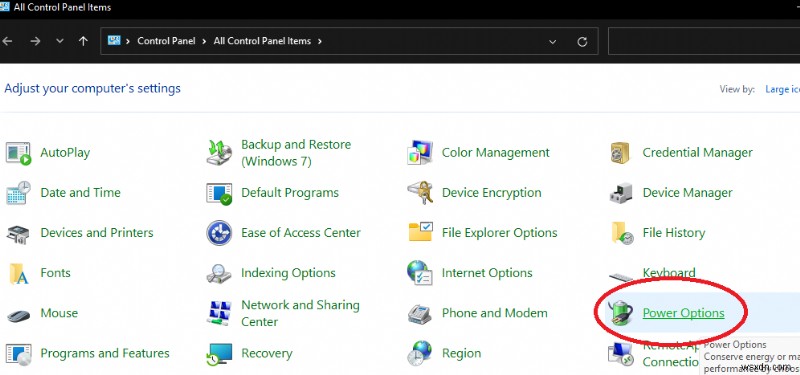This screenshot has width=800, height=375.
Task: Open the Keyboard link
Action: [x=669, y=273]
